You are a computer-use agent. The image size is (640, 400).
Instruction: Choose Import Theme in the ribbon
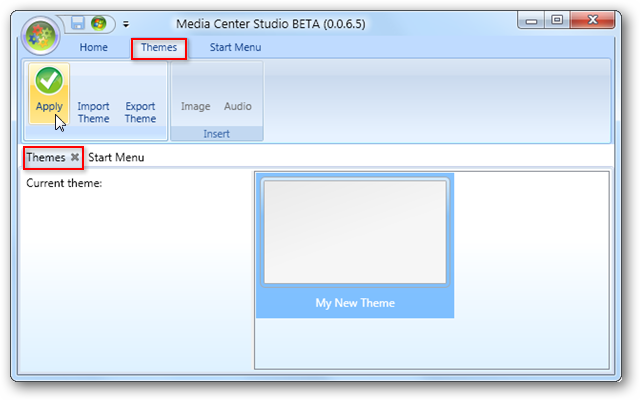(93, 112)
